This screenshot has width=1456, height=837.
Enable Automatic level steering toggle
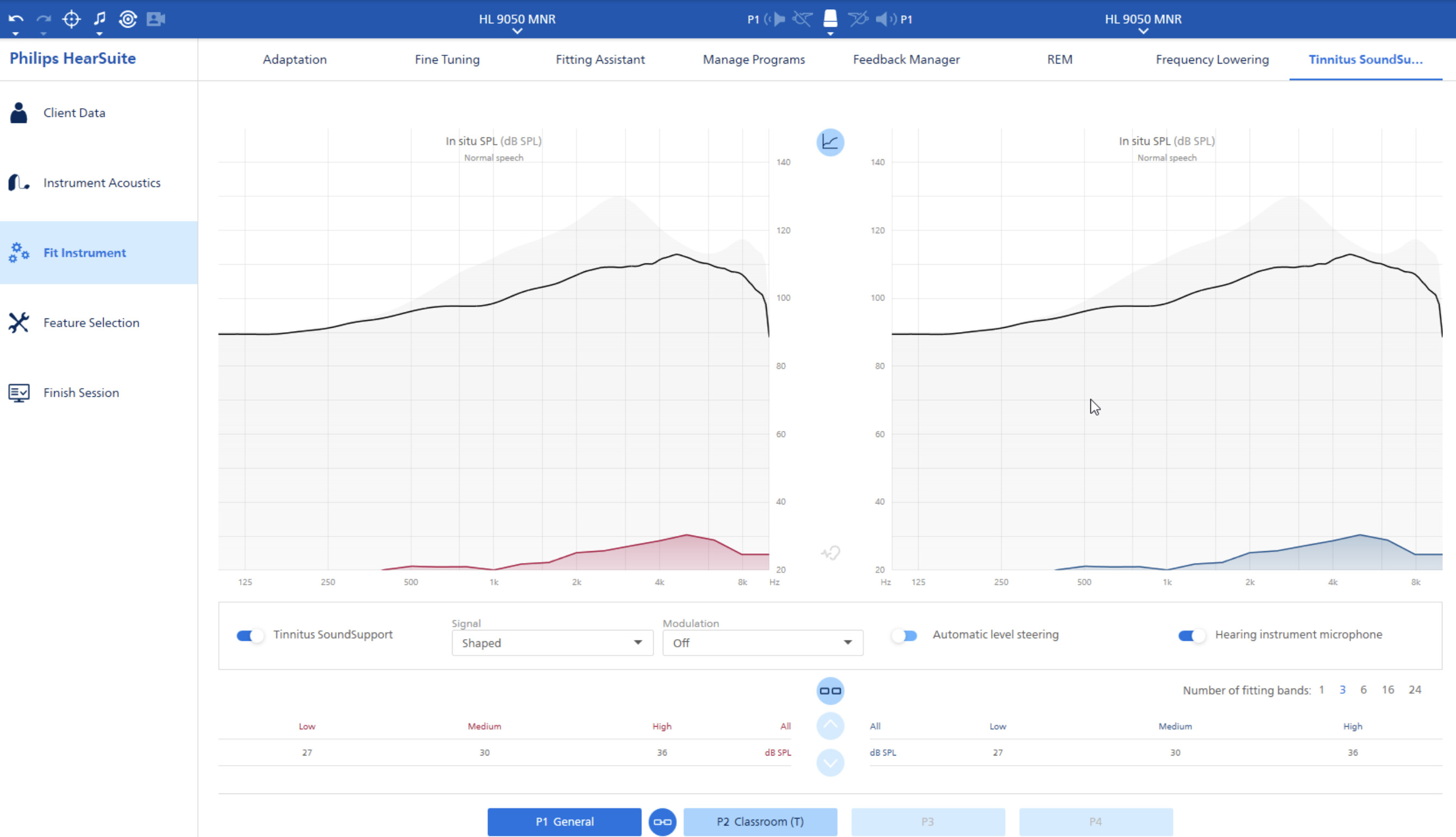point(904,635)
